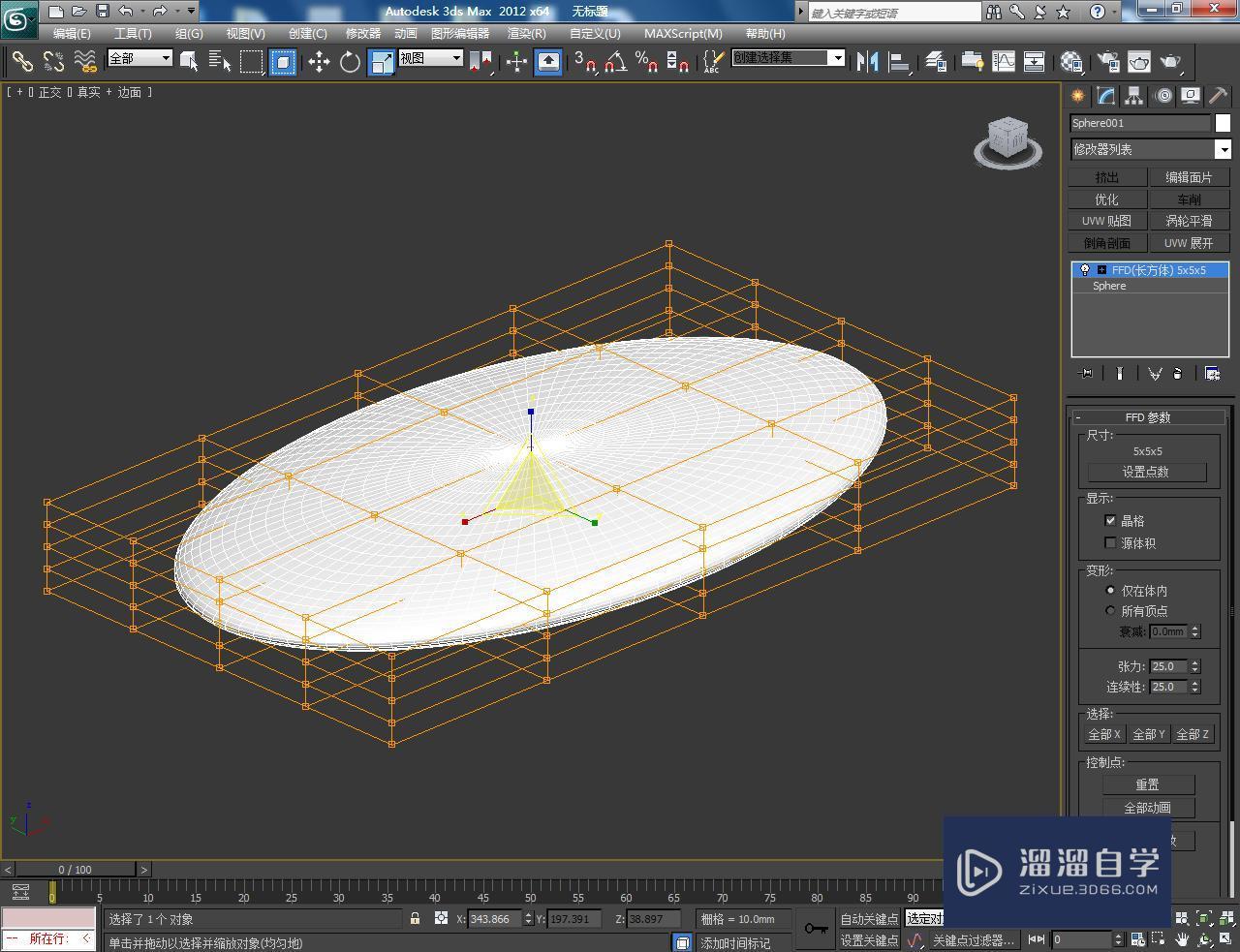This screenshot has height=952, width=1240.
Task: Select the Create panel icon
Action: click(x=1077, y=95)
